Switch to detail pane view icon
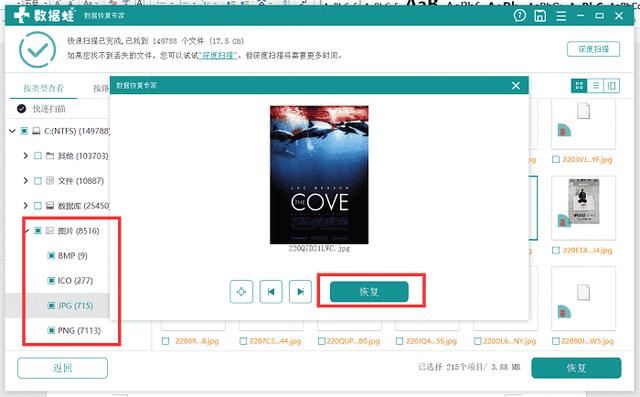Image resolution: width=640 pixels, height=397 pixels. tap(611, 85)
